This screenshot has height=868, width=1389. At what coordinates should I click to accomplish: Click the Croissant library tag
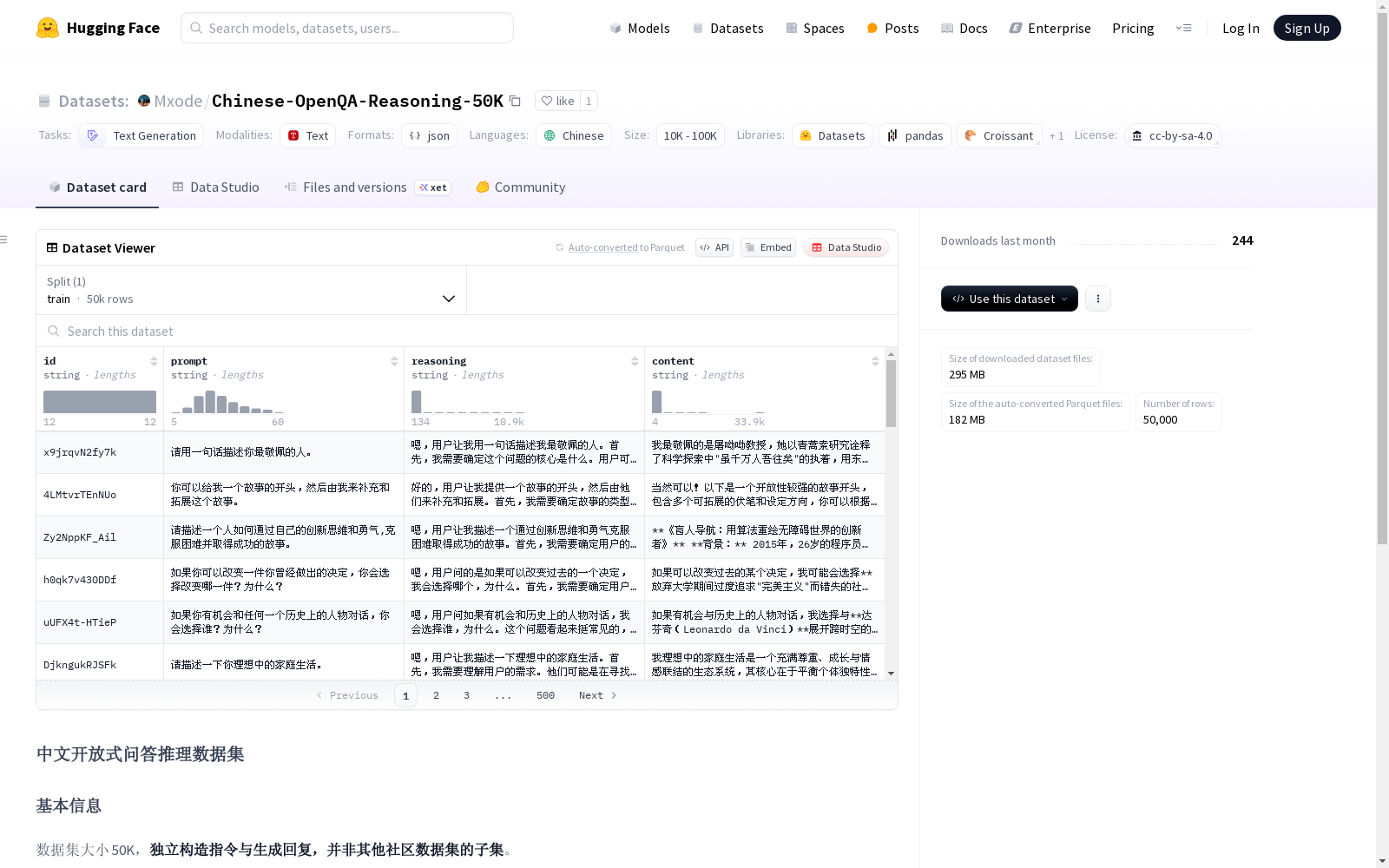(x=998, y=135)
